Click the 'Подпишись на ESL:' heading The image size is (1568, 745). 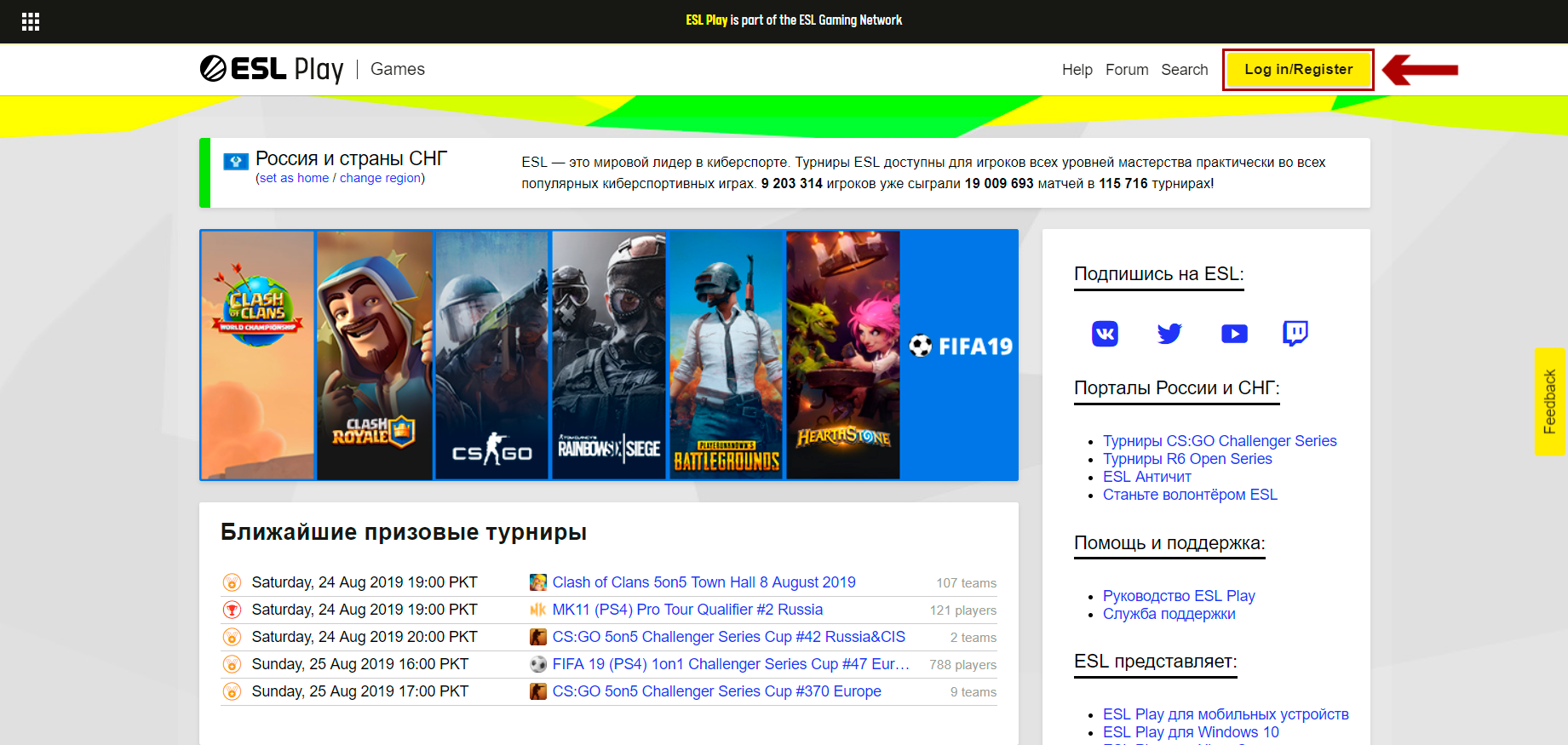(1159, 274)
